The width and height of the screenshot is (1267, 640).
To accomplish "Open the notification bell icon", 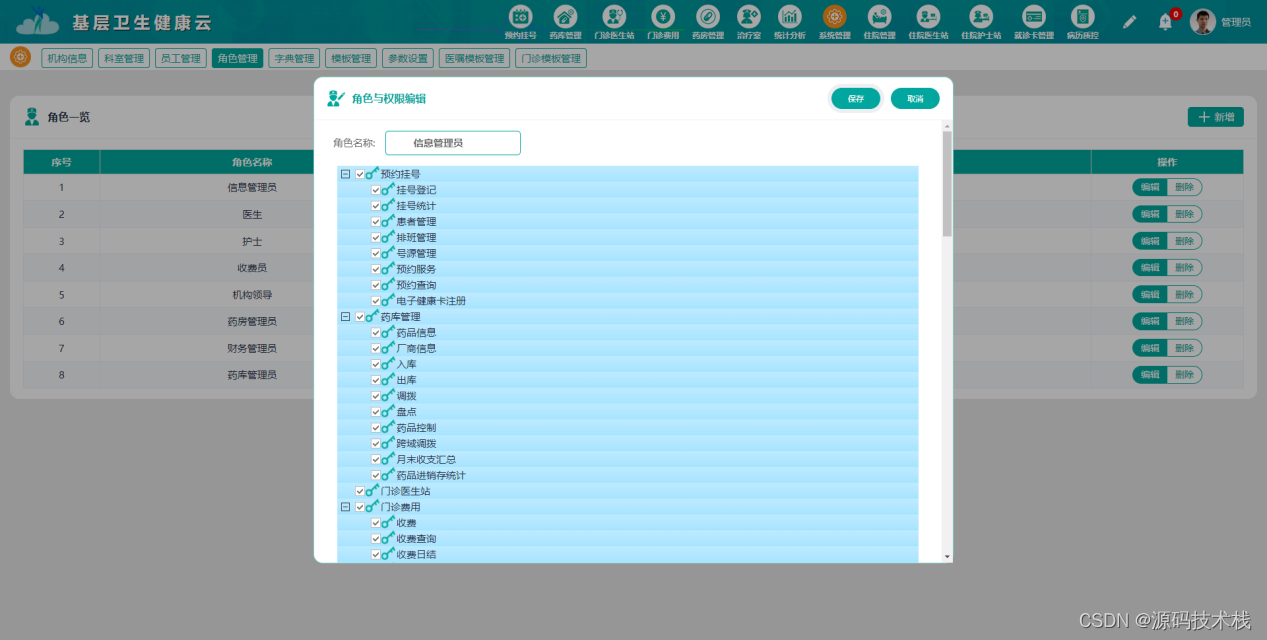I will point(1165,21).
